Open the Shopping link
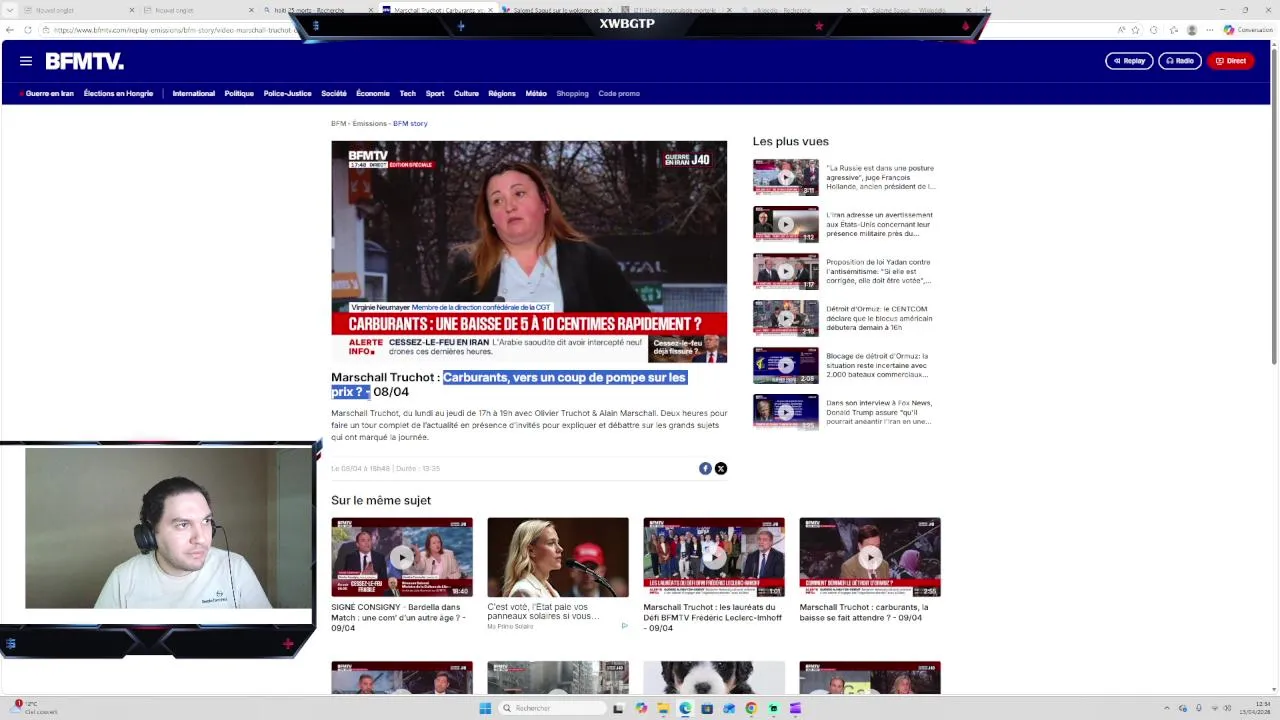The height and width of the screenshot is (720, 1280). [572, 93]
